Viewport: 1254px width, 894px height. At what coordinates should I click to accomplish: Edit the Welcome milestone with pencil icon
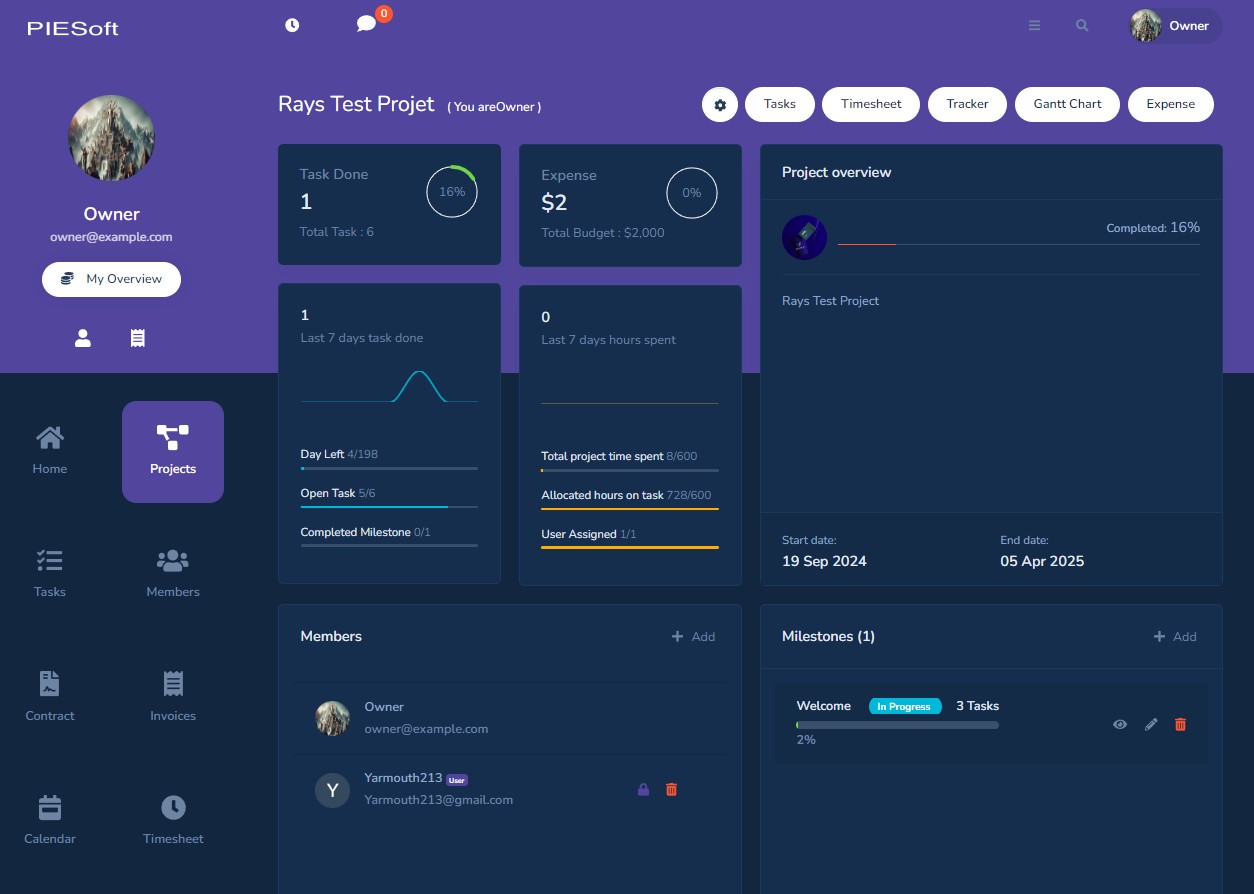[x=1151, y=724]
